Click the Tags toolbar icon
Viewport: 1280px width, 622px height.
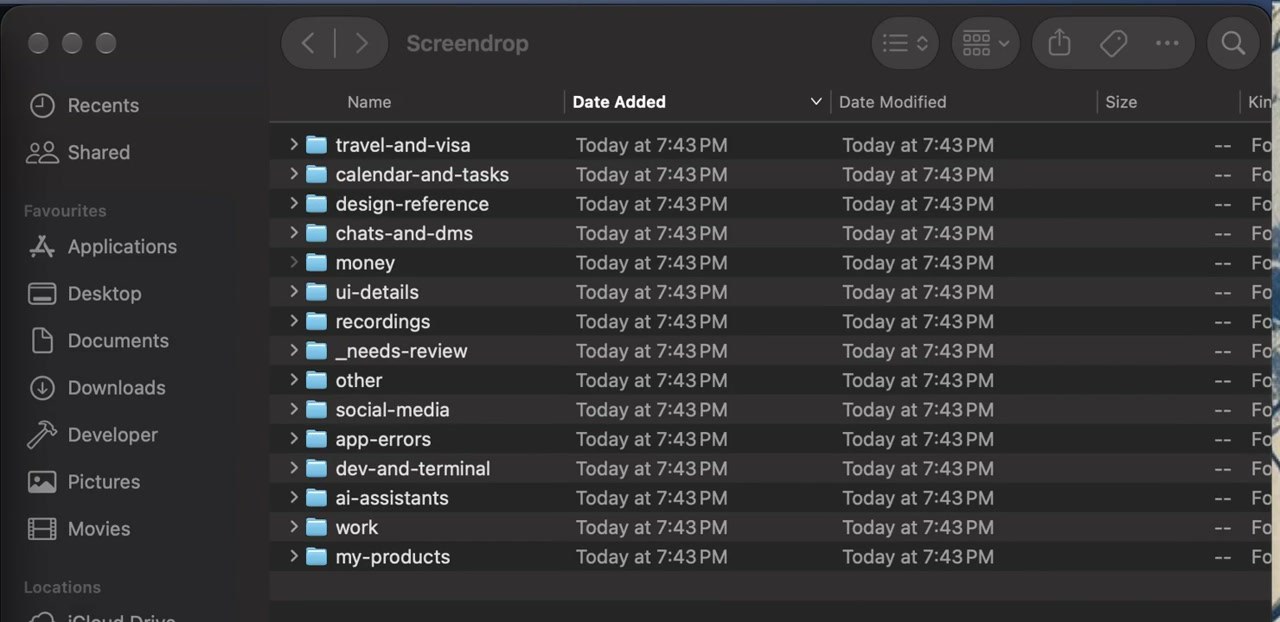coord(1113,43)
